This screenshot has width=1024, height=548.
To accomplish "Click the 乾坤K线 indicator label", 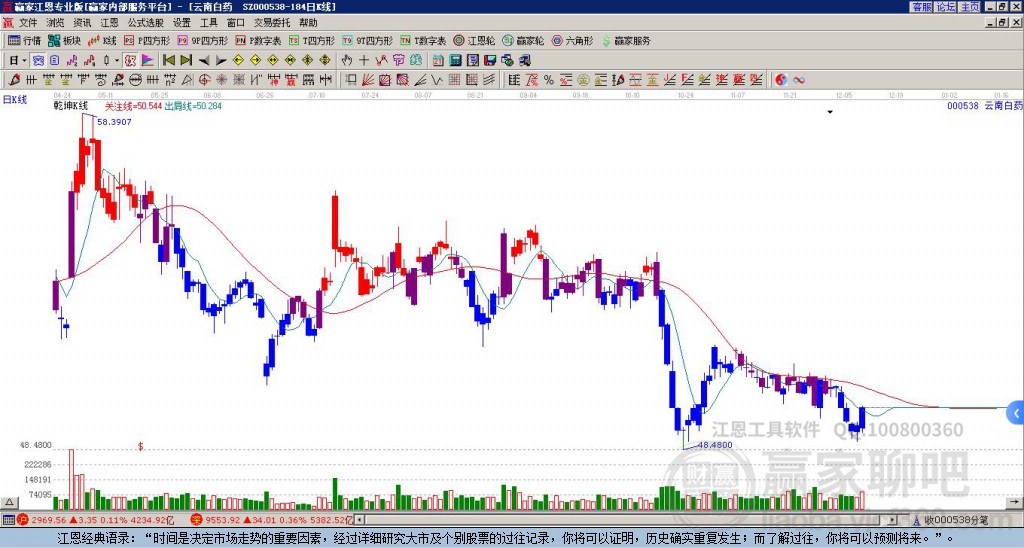I will coord(71,105).
